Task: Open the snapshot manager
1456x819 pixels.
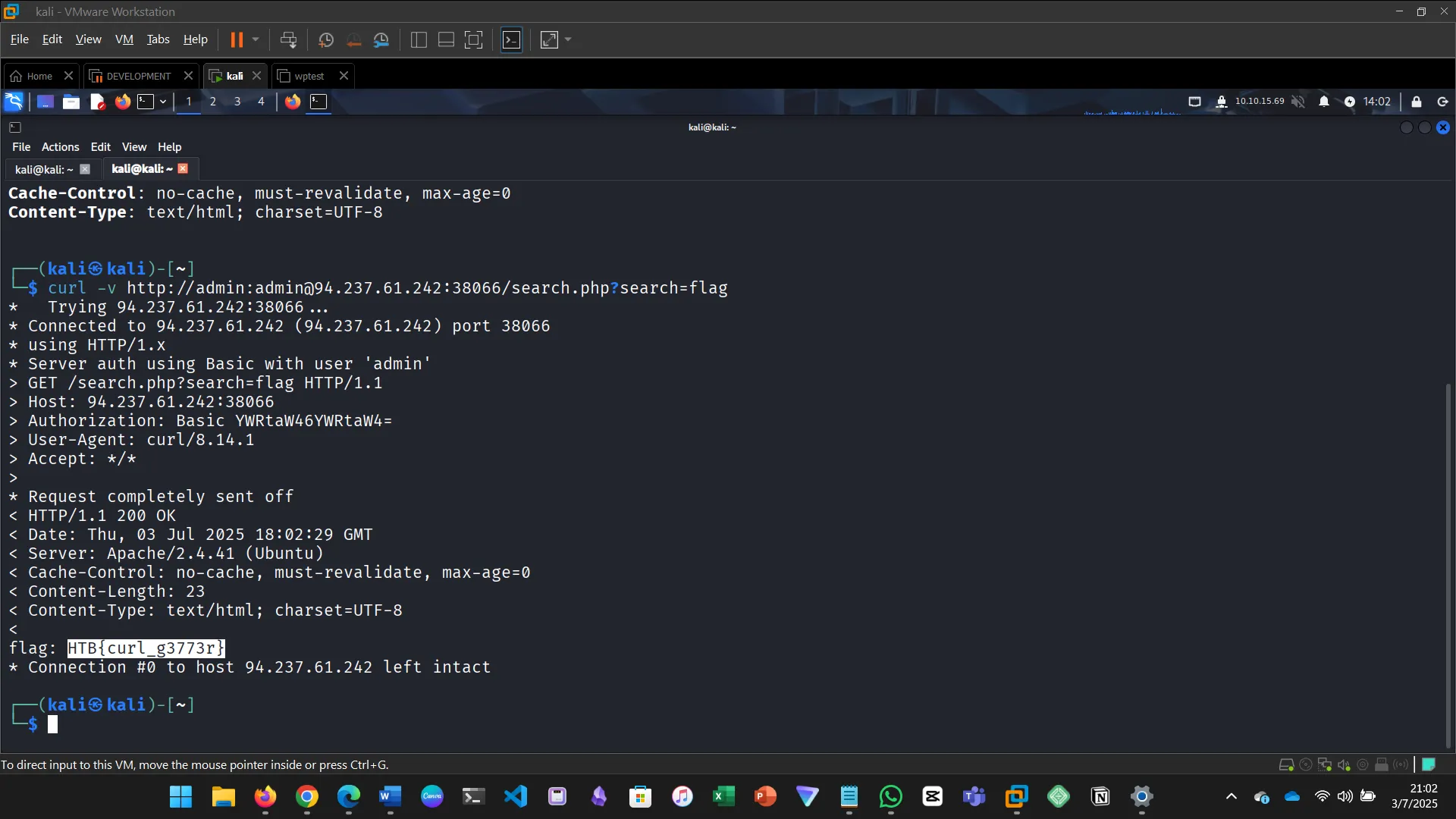Action: coord(381,39)
